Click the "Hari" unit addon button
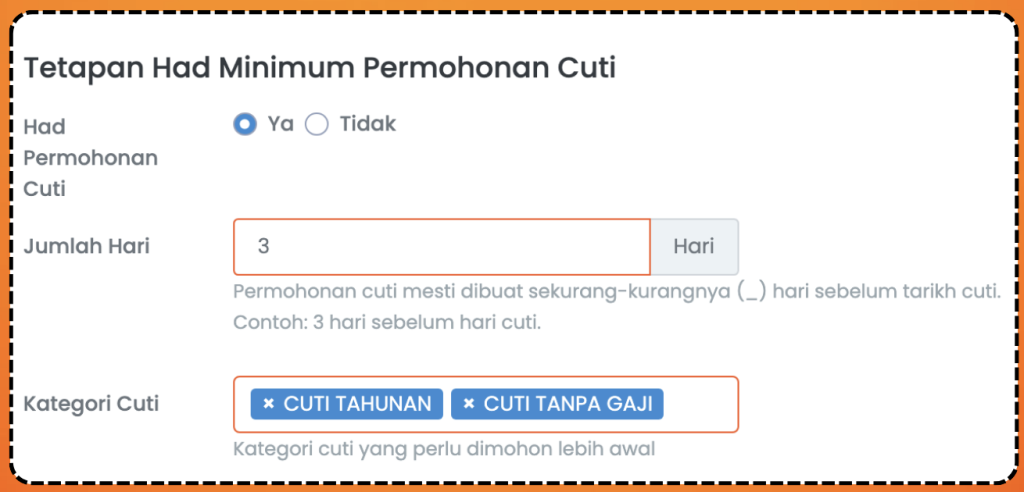The width and height of the screenshot is (1024, 492). pyautogui.click(x=694, y=246)
